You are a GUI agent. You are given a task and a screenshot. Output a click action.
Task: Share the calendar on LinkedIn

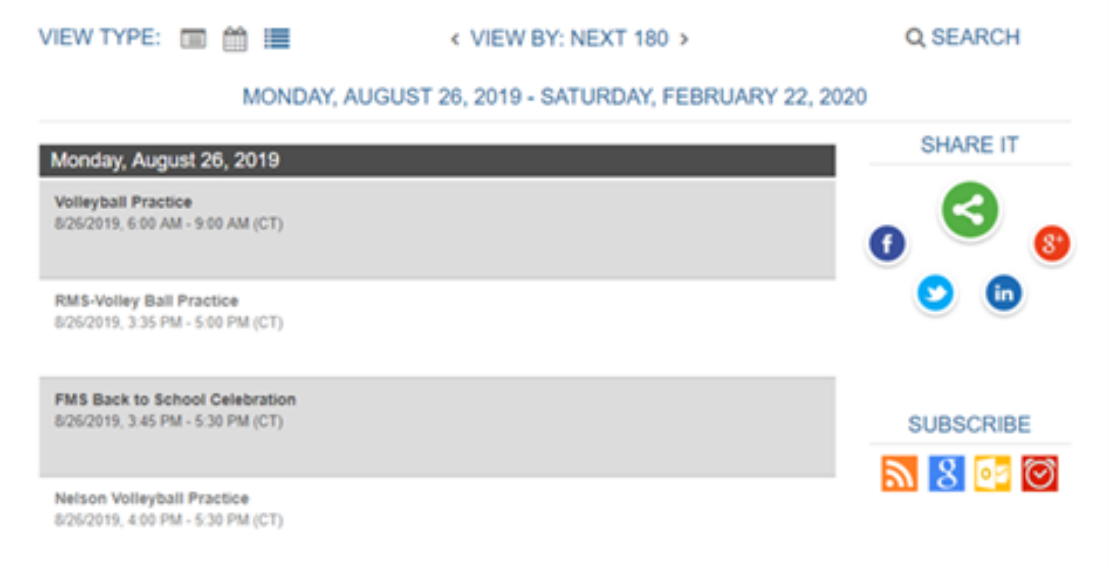(1003, 293)
